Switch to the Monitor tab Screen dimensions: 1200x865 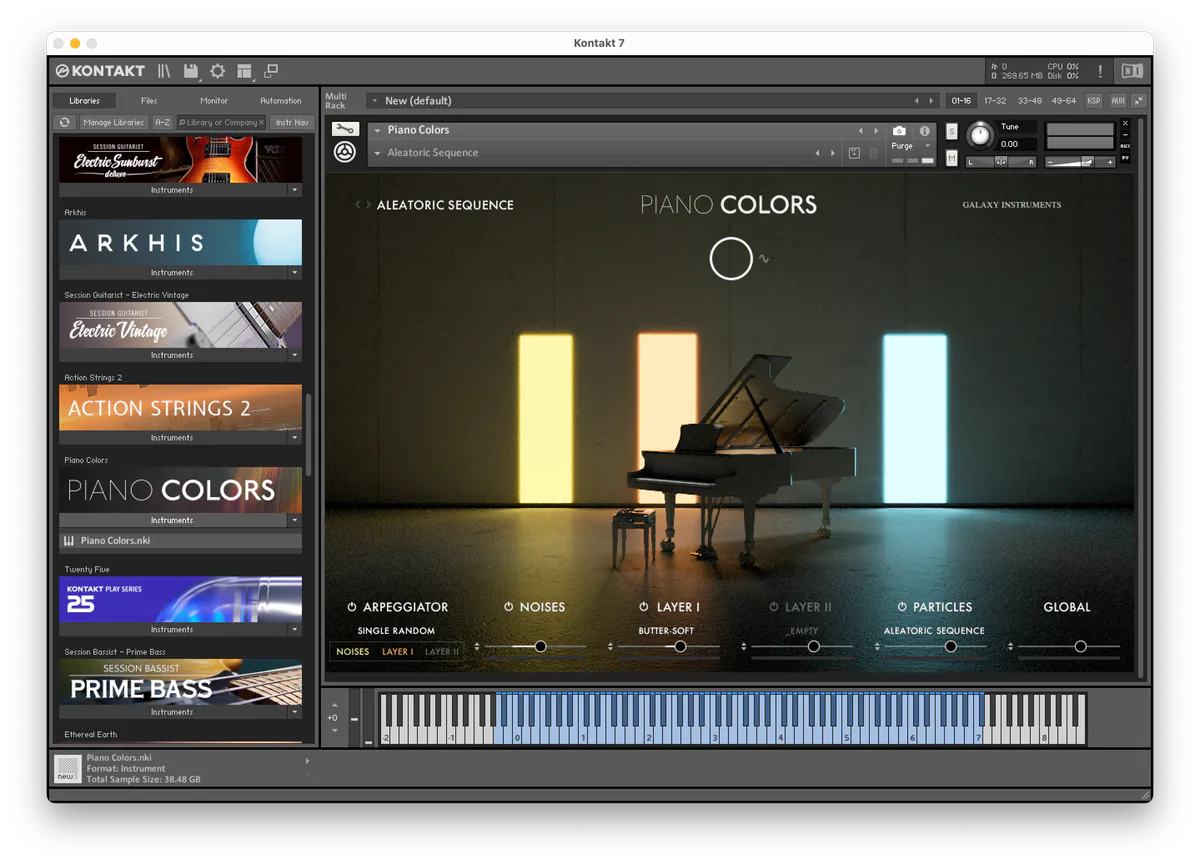pos(214,101)
